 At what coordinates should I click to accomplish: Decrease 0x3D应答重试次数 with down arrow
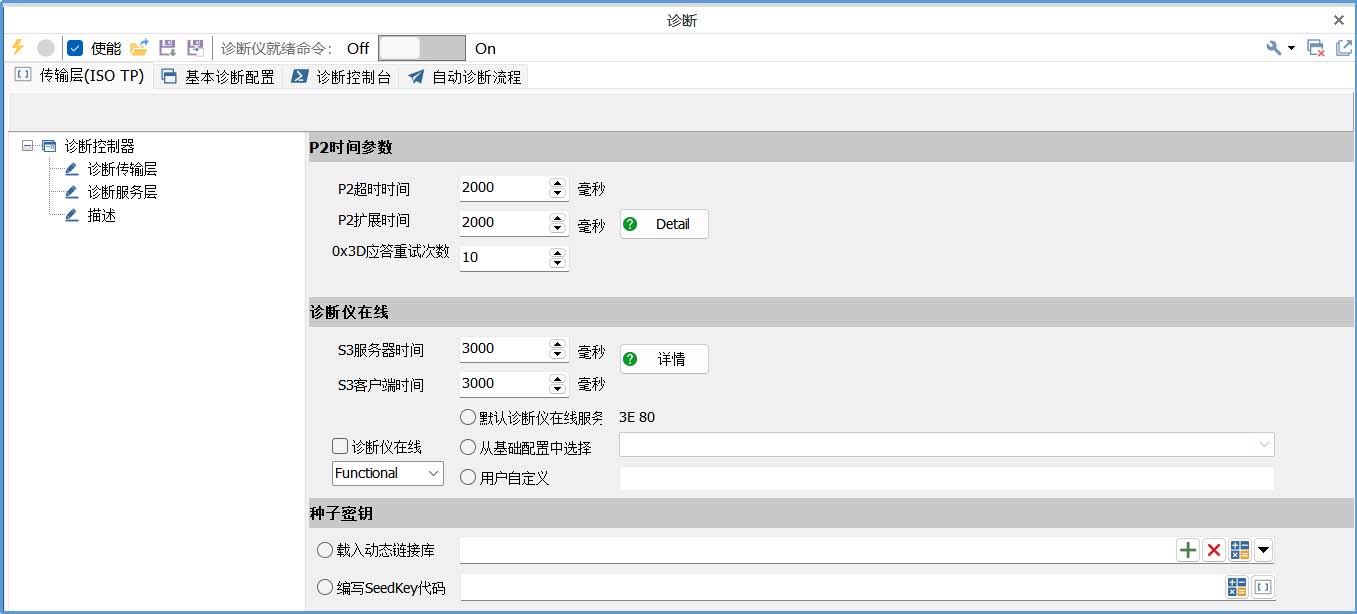pos(558,263)
